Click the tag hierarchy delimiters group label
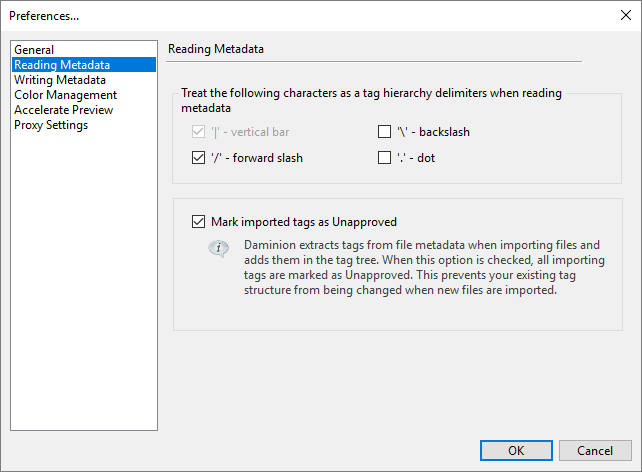This screenshot has height=472, width=642. (x=370, y=100)
